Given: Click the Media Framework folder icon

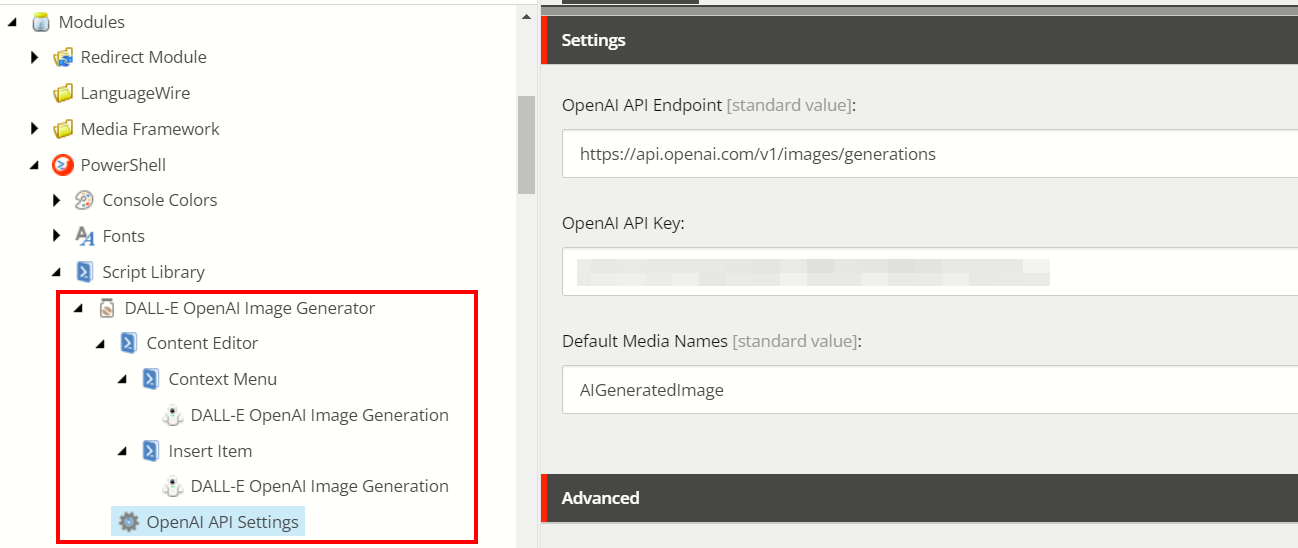Looking at the screenshot, I should pos(63,129).
